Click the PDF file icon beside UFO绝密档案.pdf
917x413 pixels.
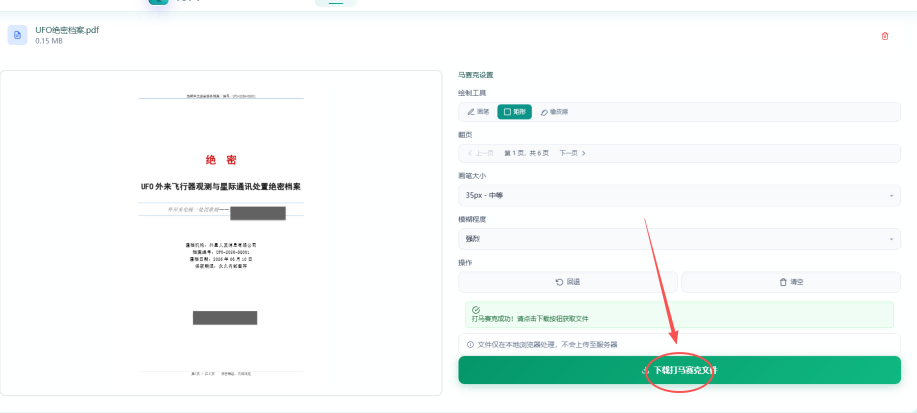pyautogui.click(x=18, y=35)
